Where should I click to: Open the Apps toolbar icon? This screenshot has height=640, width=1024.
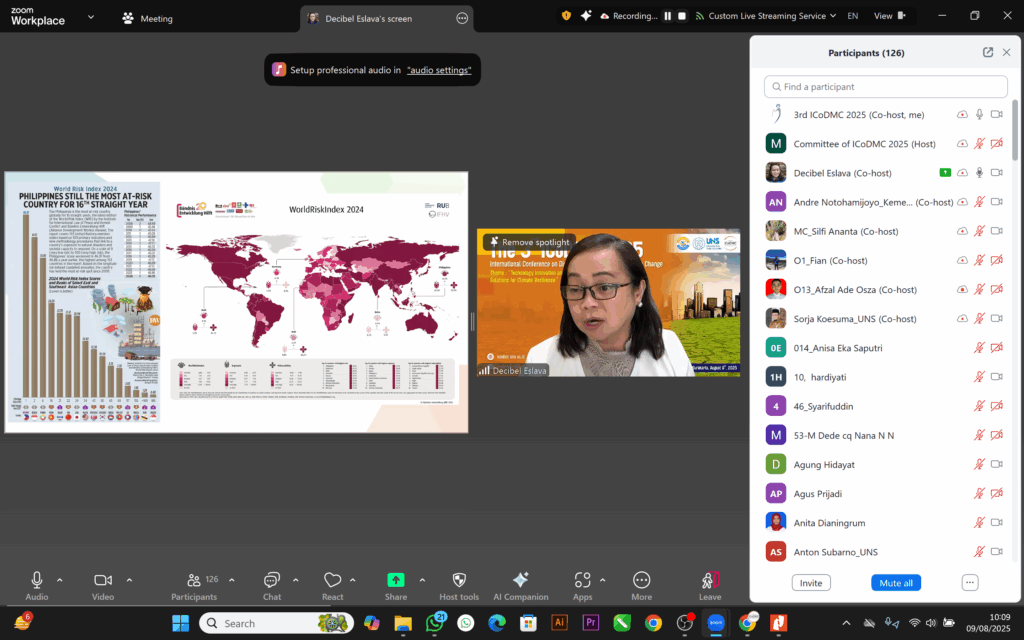[x=583, y=581]
